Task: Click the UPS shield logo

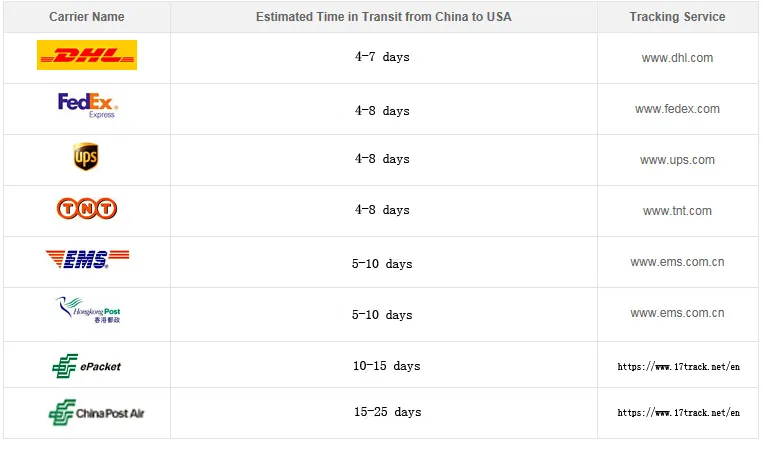Action: pos(86,157)
